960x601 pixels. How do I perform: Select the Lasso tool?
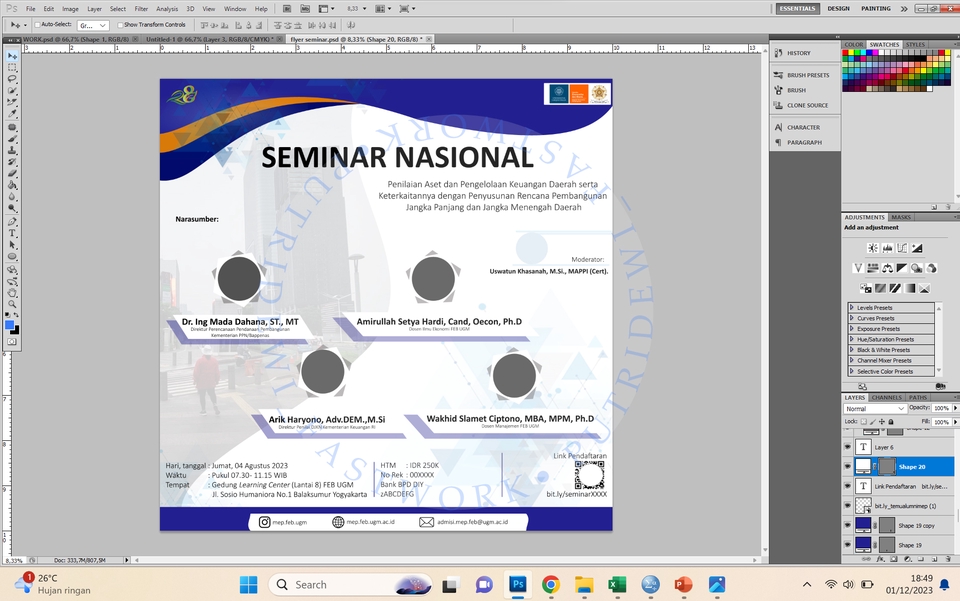tap(13, 77)
